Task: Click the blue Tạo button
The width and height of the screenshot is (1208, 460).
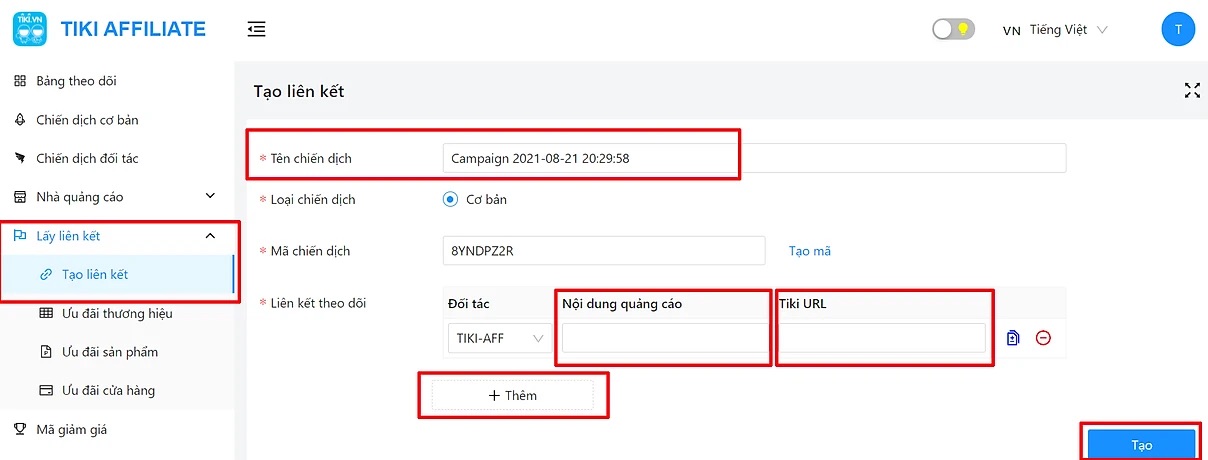Action: tap(1141, 445)
